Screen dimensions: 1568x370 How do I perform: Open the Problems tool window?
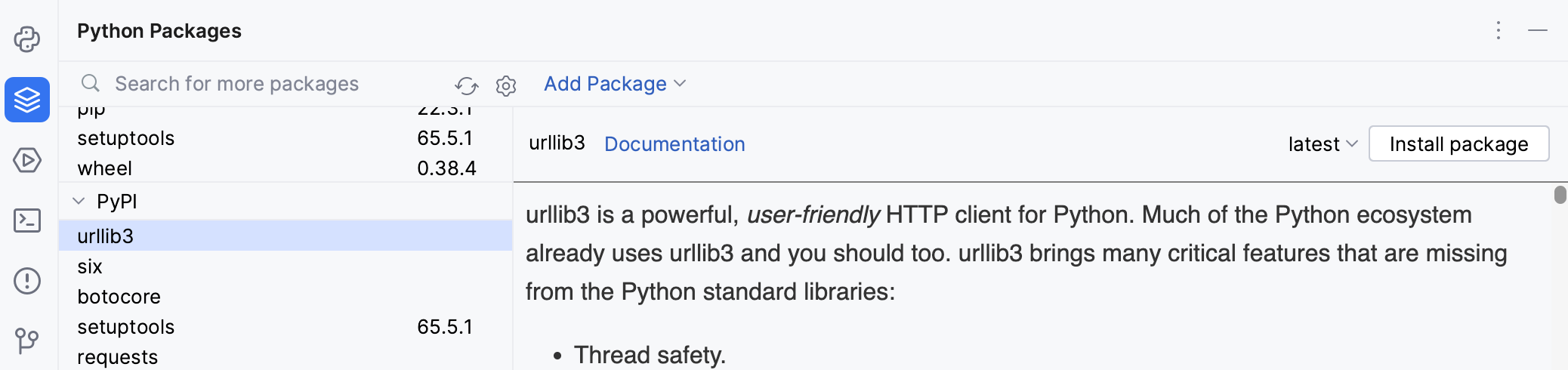27,281
